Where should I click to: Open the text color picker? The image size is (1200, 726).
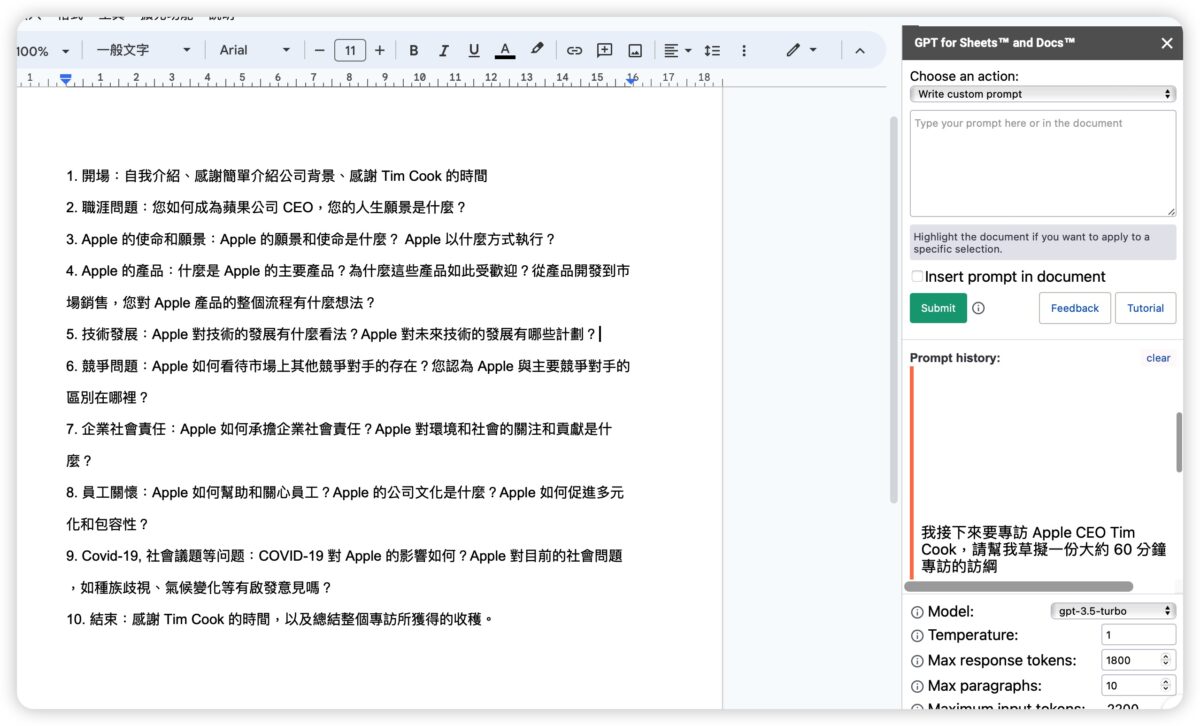(505, 50)
